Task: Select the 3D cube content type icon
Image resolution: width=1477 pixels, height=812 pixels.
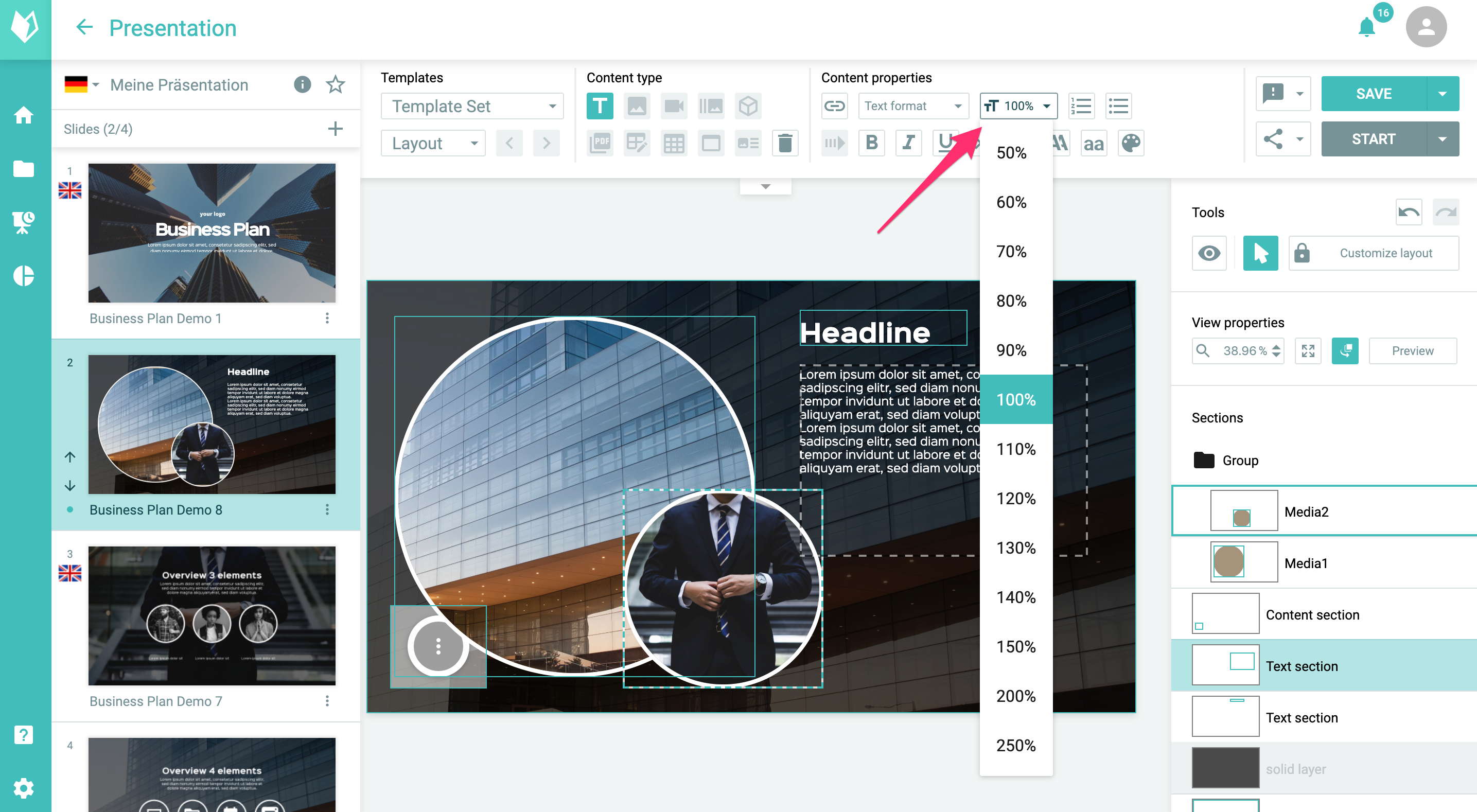Action: [748, 106]
